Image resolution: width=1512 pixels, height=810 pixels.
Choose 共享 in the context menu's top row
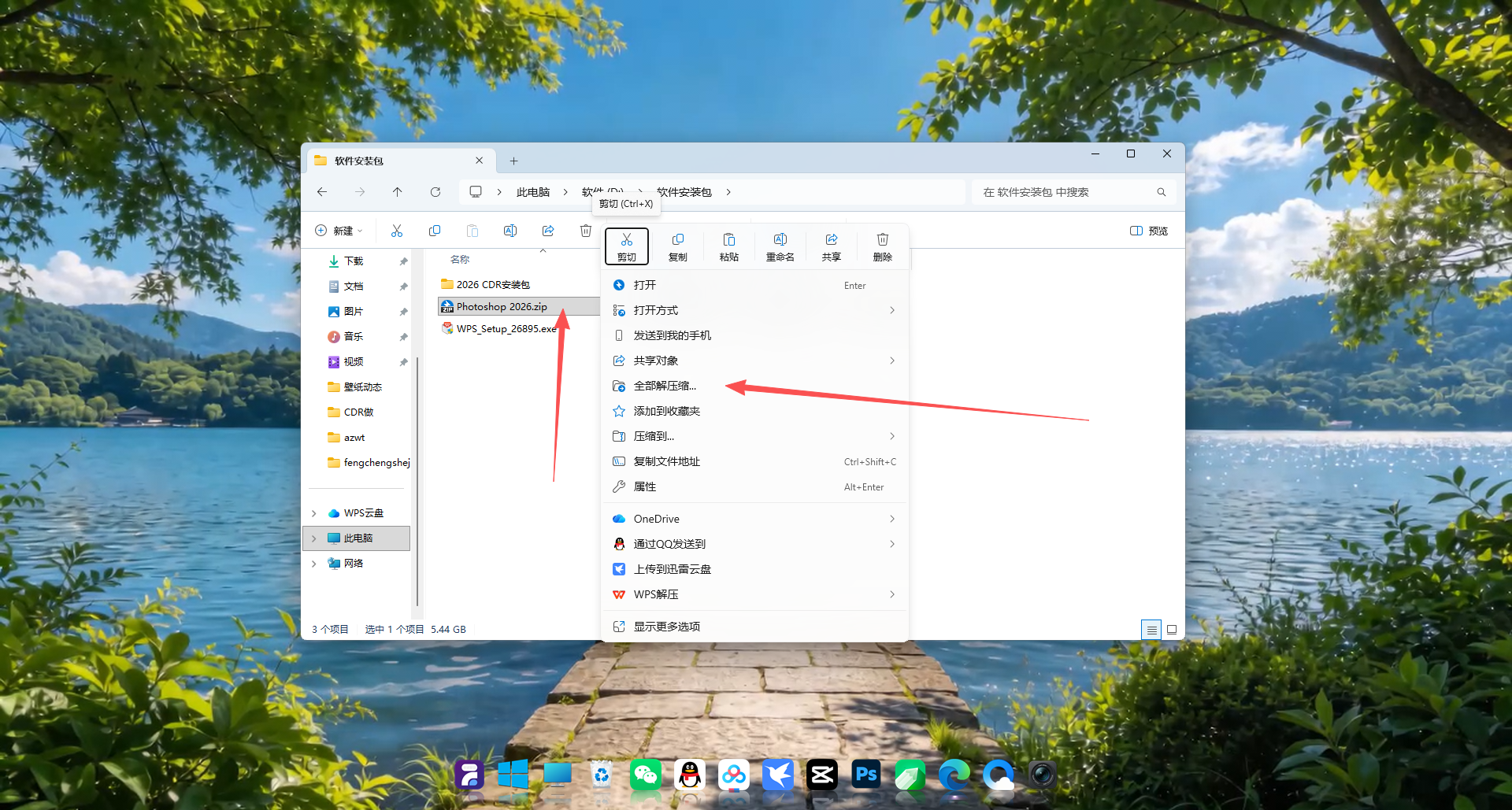tap(832, 246)
